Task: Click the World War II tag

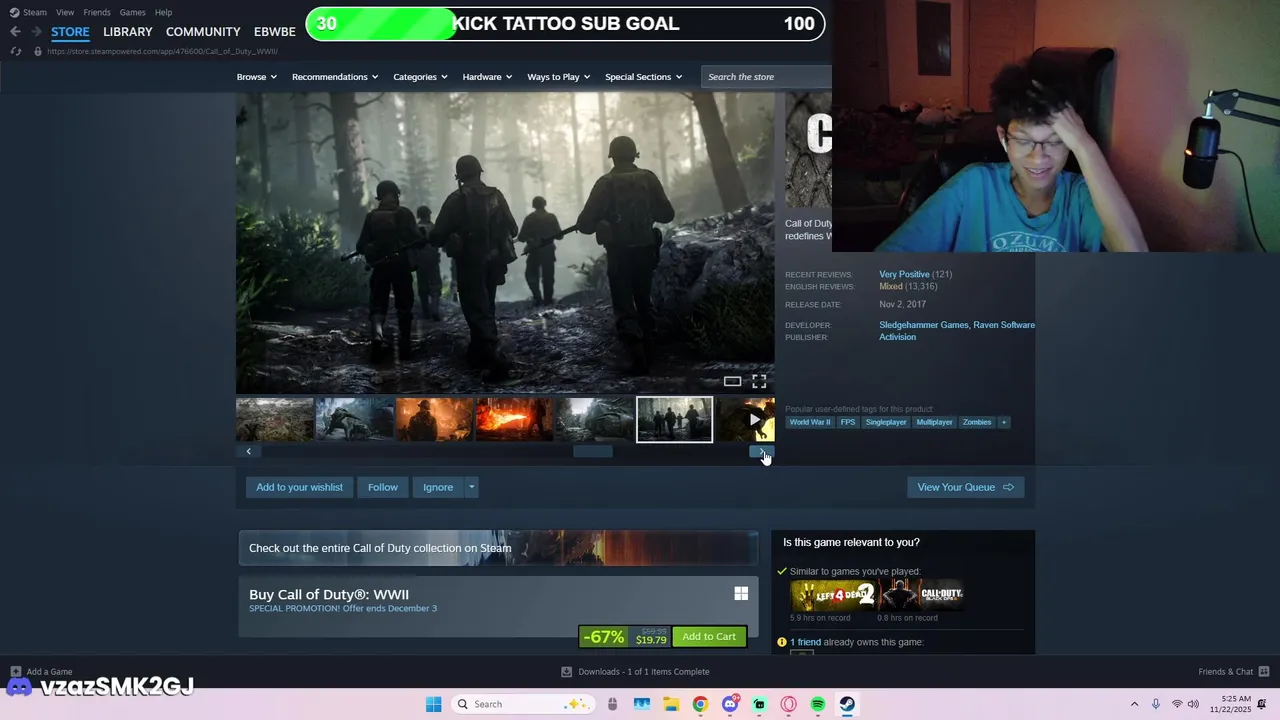Action: point(810,422)
